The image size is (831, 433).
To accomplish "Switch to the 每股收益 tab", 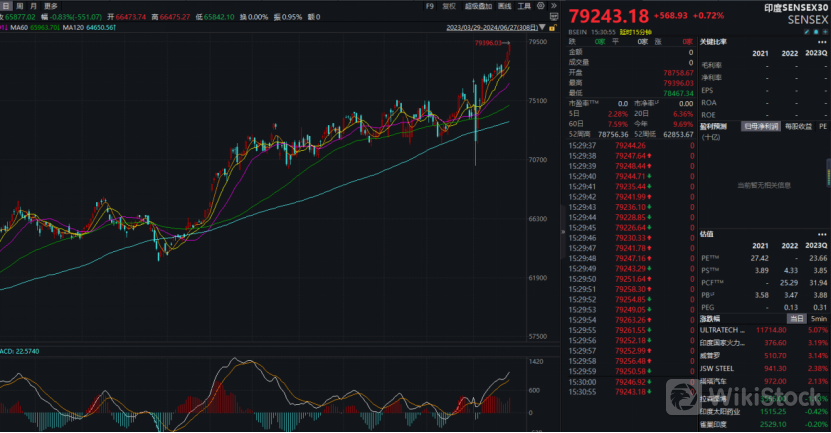I will [798, 125].
